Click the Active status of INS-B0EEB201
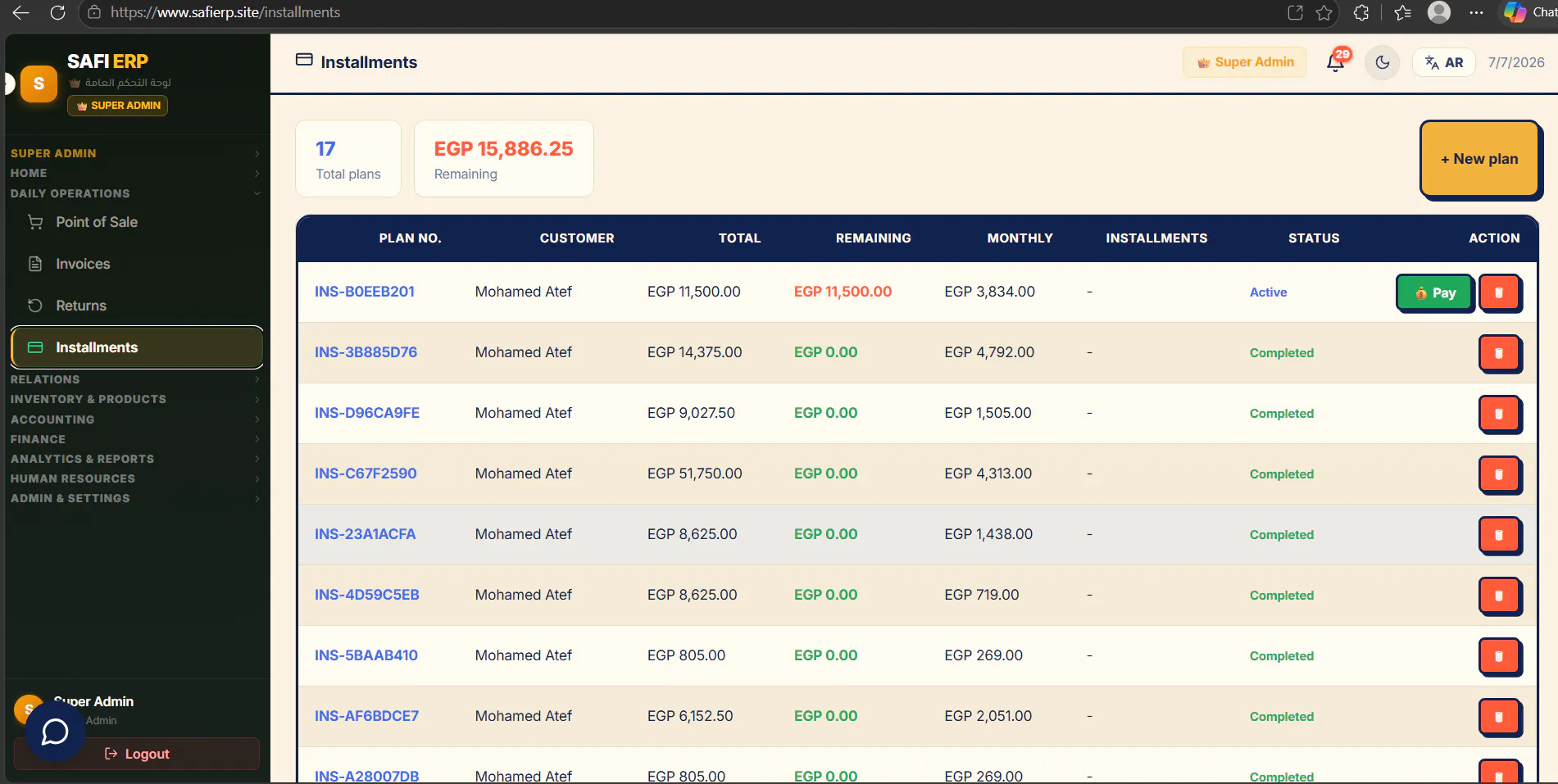Screen dimensions: 1558x784 click(1269, 292)
